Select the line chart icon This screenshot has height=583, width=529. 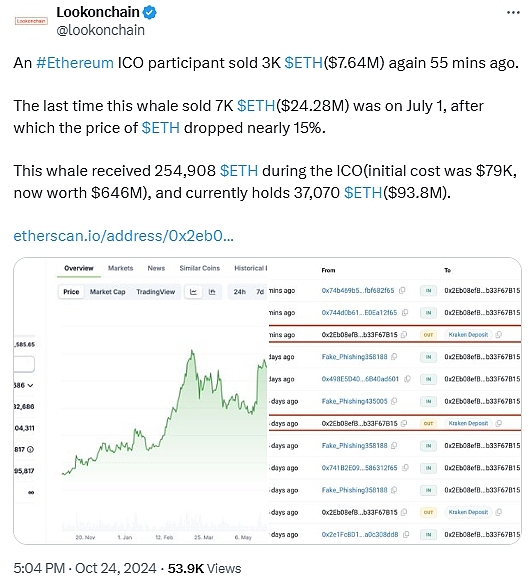[193, 292]
